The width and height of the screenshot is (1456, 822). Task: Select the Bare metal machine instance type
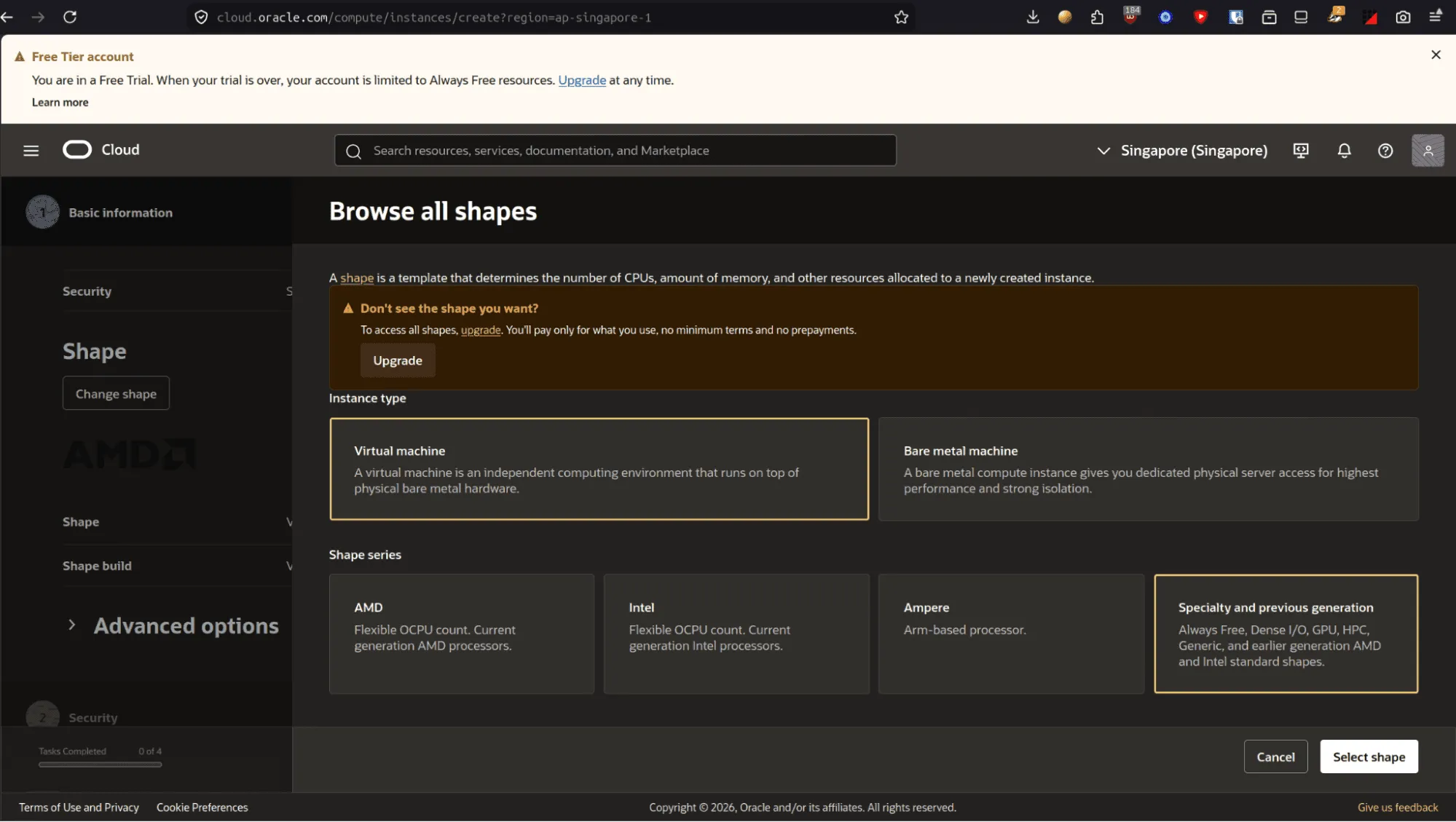[1148, 469]
